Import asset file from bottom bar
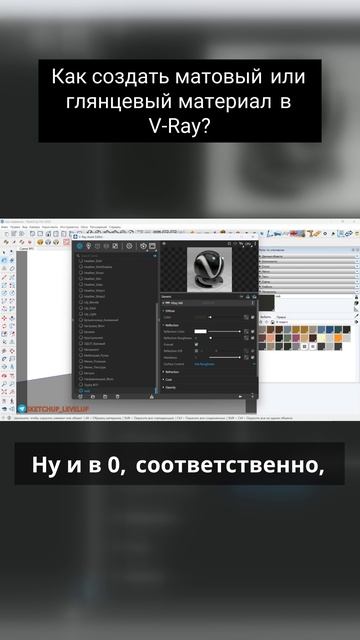Viewport: 360px width, 640px height. click(93, 396)
